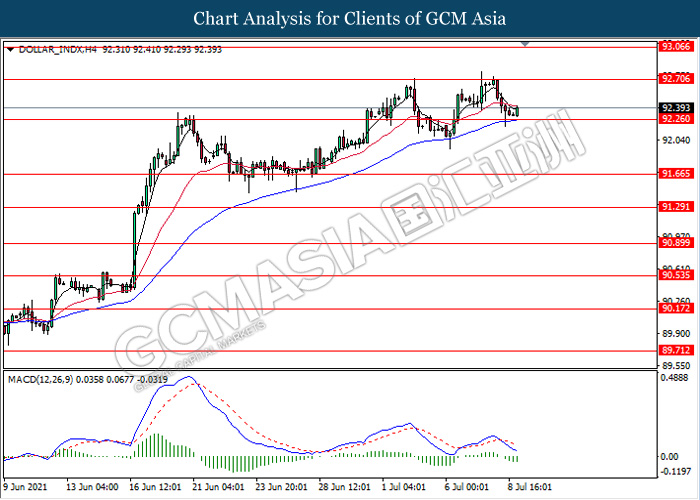Click the 8 Jul 16:01 time label
Viewport: 700px width, 500px height.
tap(530, 487)
